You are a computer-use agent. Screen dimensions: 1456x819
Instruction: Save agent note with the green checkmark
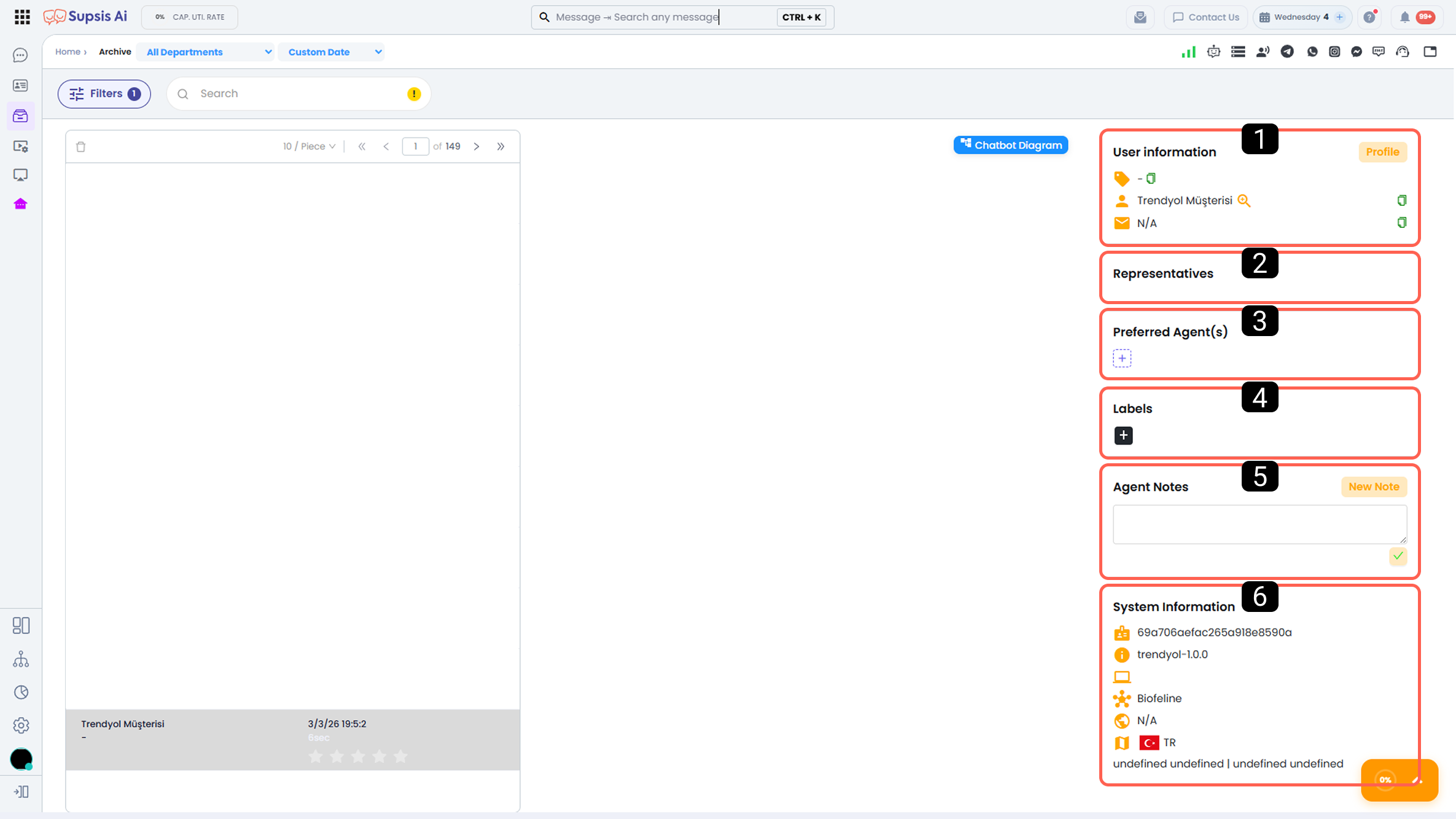click(x=1398, y=556)
